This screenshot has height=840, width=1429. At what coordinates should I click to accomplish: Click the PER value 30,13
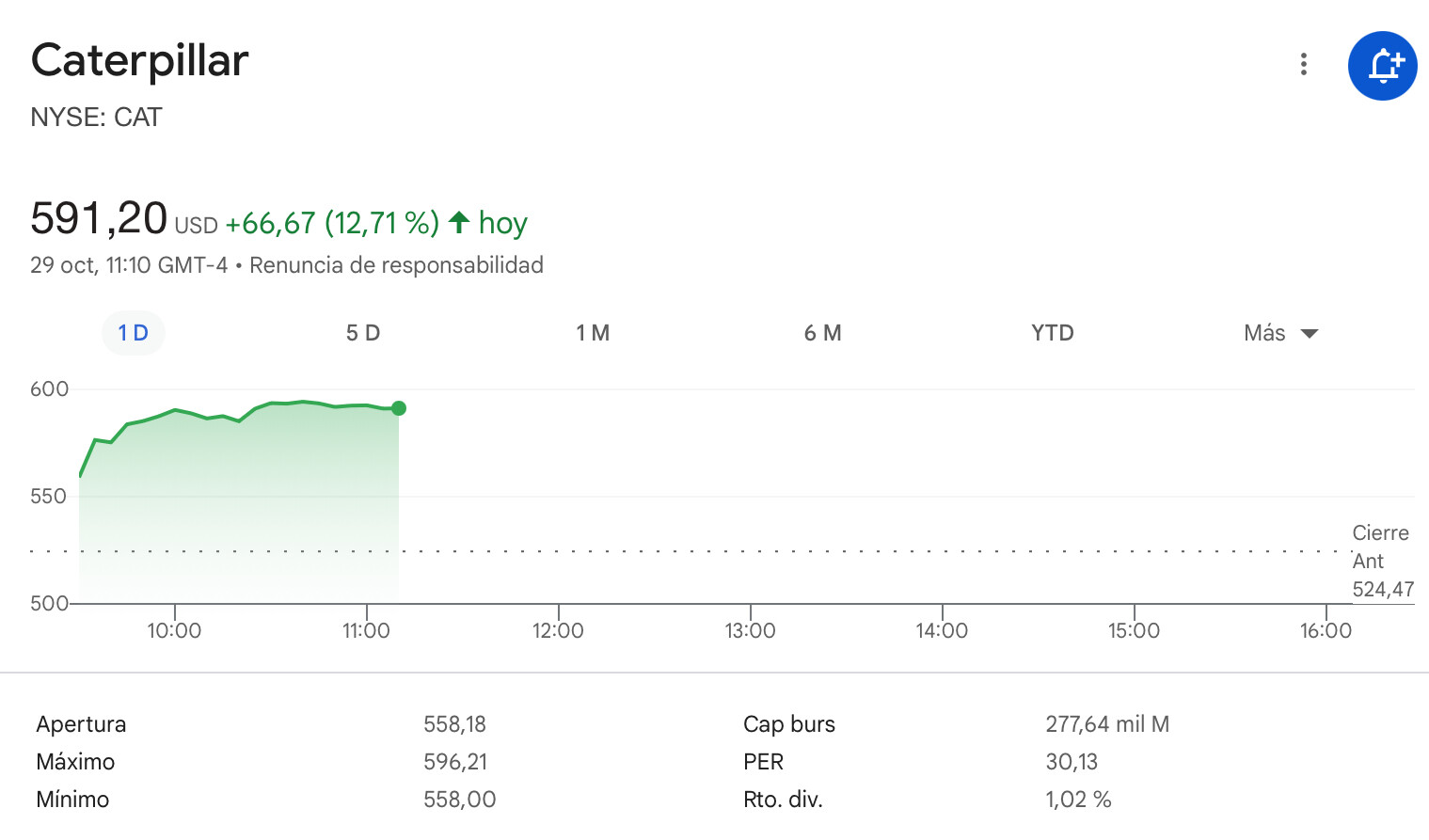(1072, 762)
